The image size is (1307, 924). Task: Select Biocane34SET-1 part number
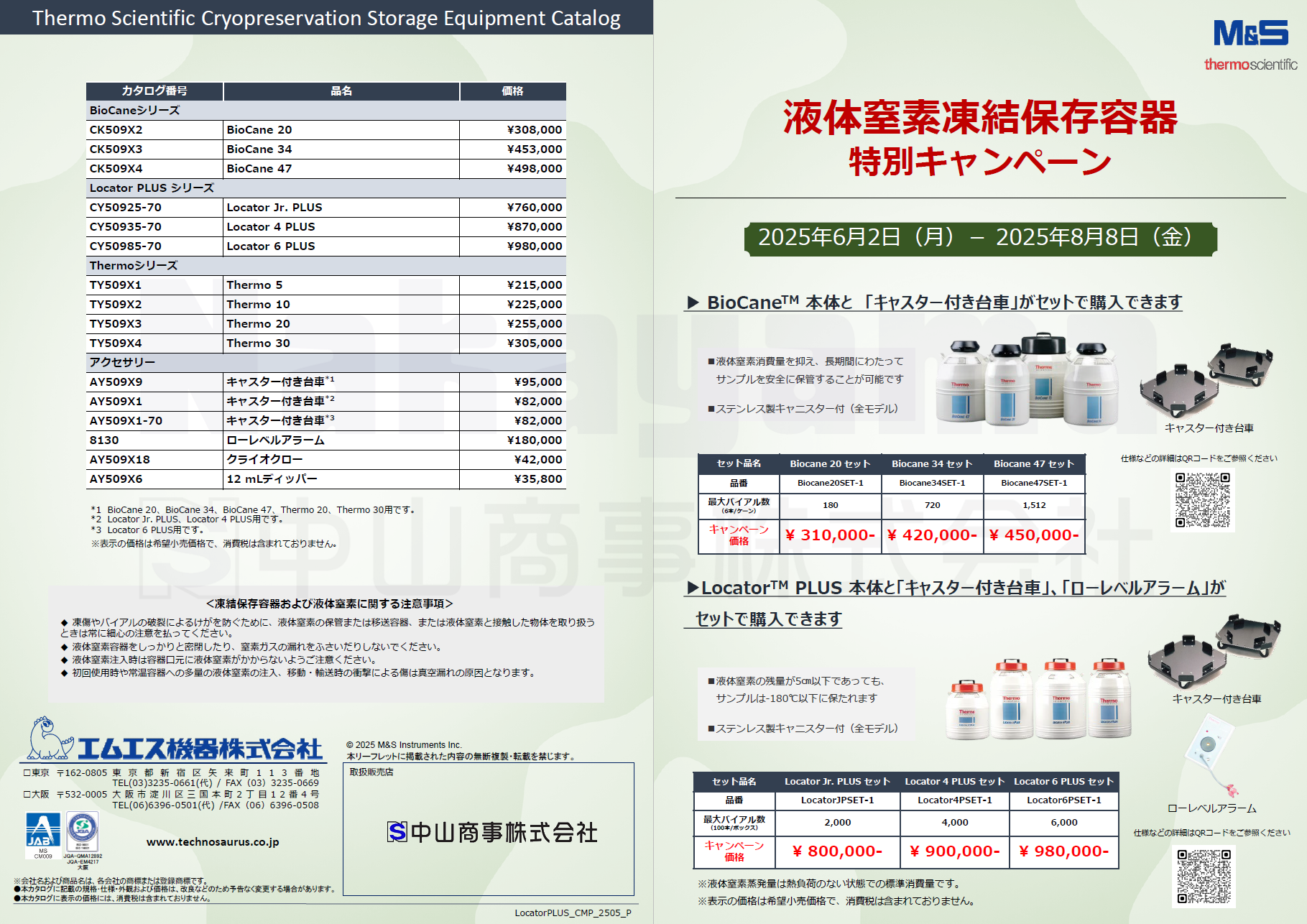pyautogui.click(x=933, y=484)
